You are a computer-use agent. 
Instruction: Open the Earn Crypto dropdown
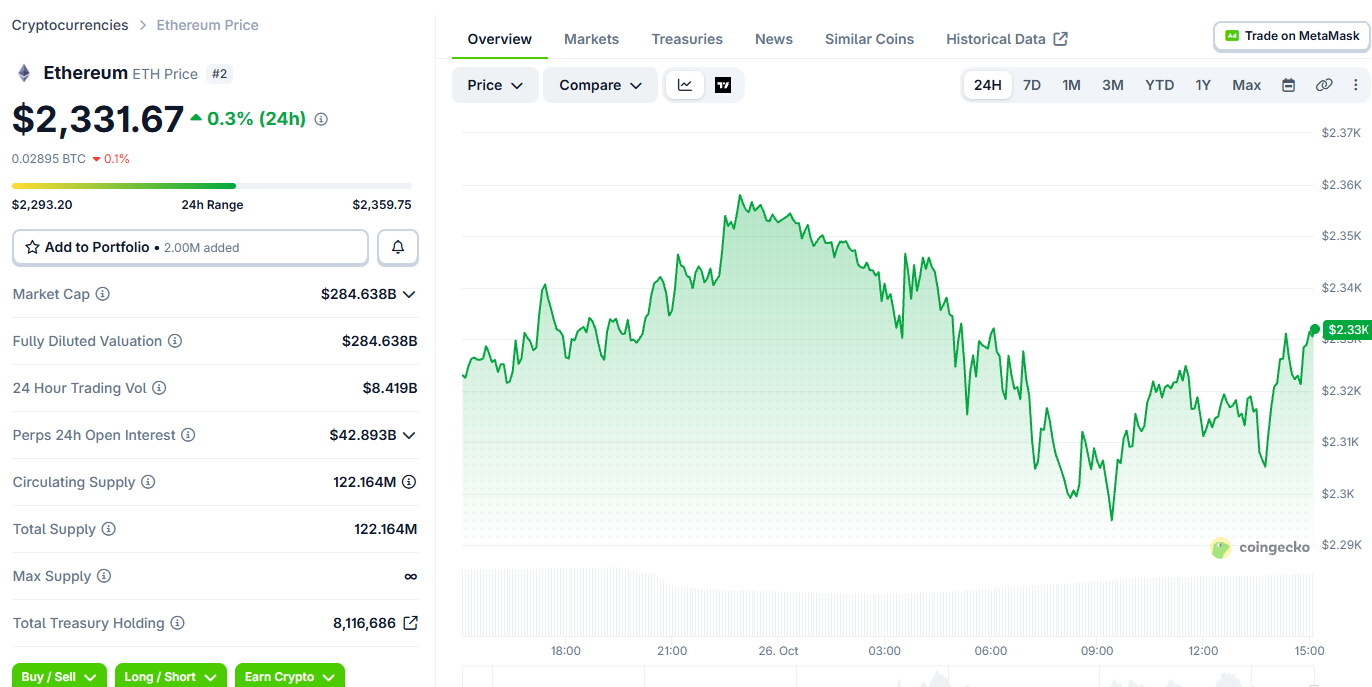point(290,676)
